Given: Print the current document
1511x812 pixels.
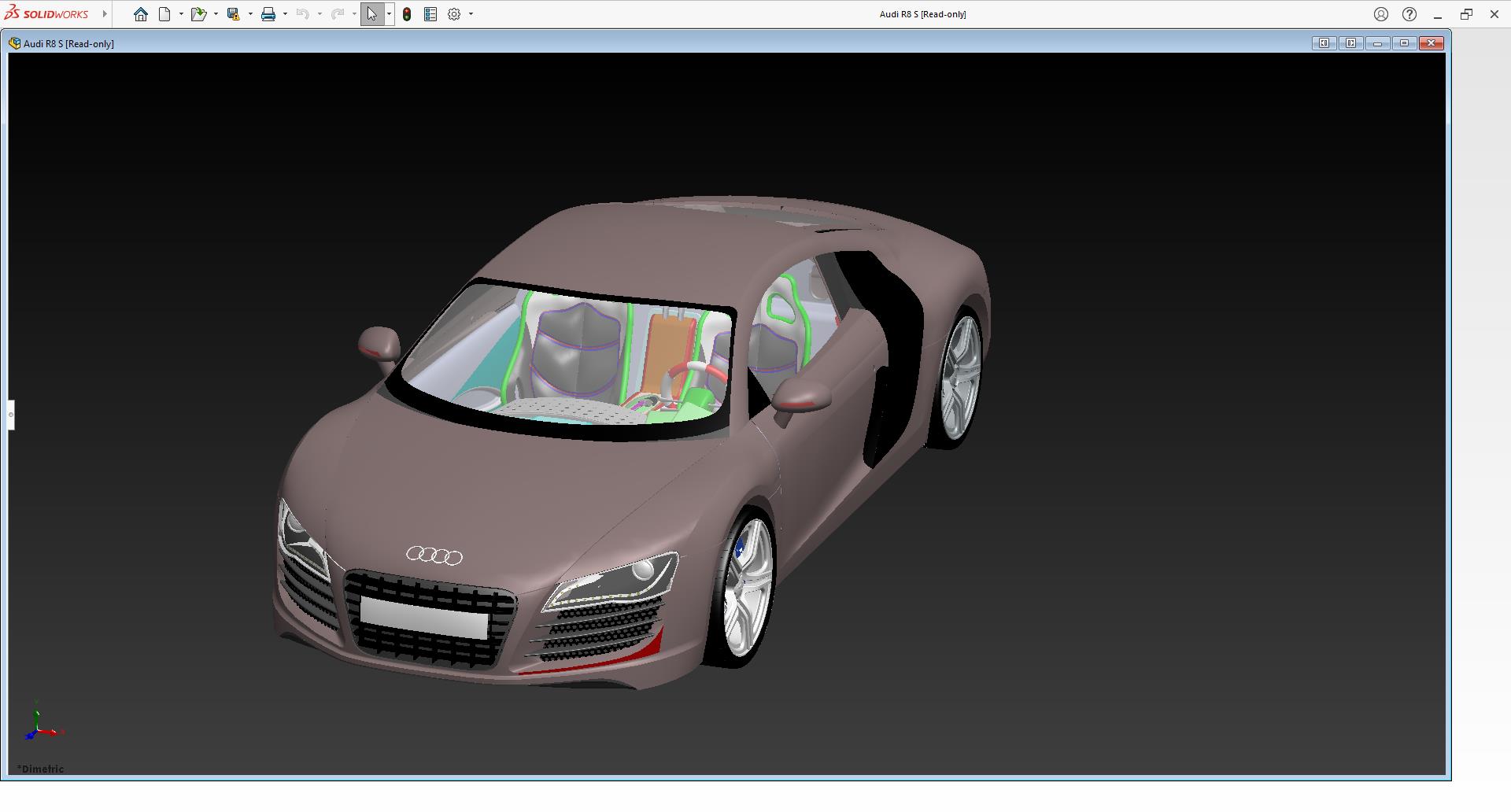Looking at the screenshot, I should pyautogui.click(x=268, y=14).
